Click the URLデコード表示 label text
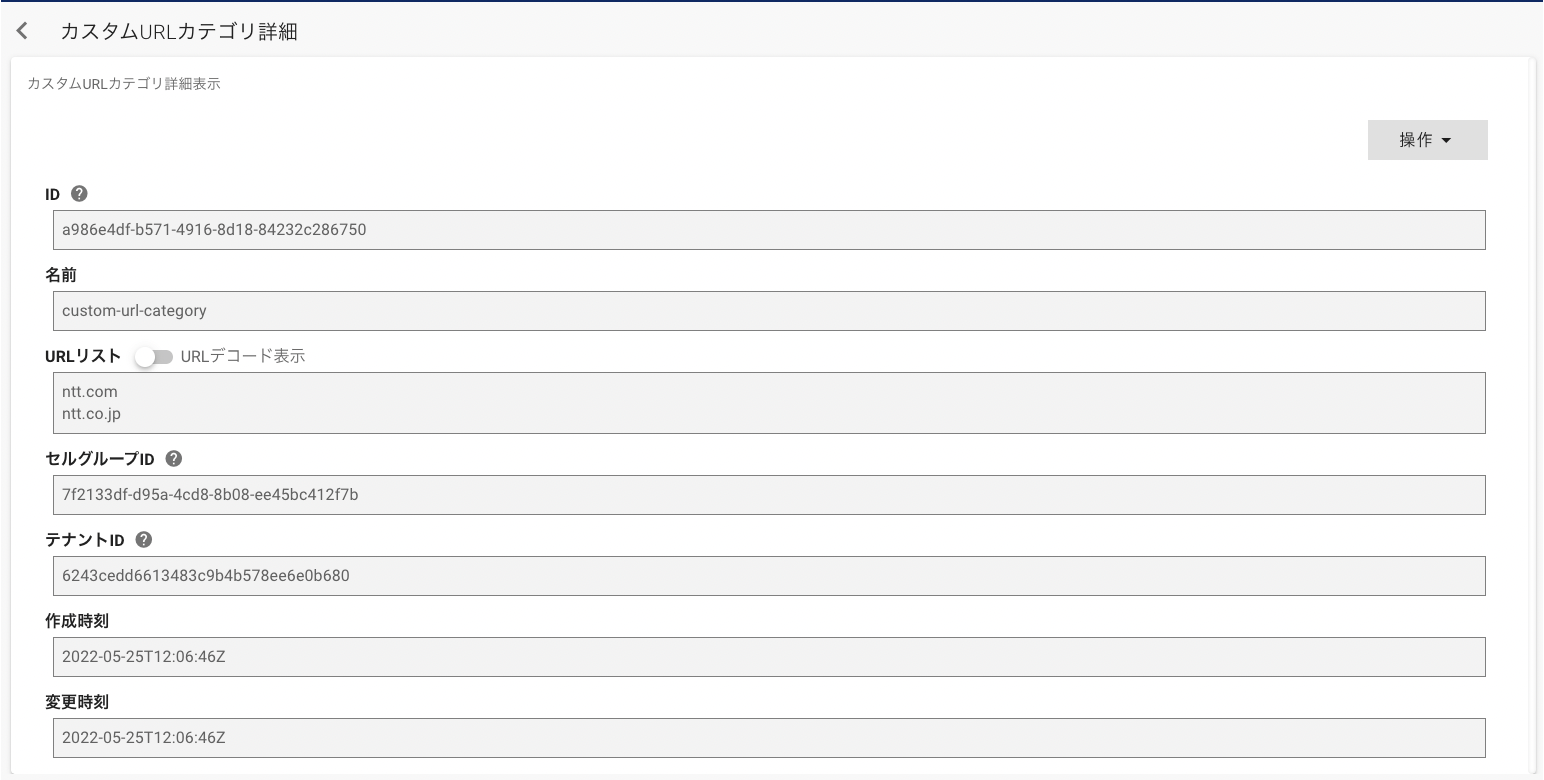The width and height of the screenshot is (1544, 780). pos(243,356)
